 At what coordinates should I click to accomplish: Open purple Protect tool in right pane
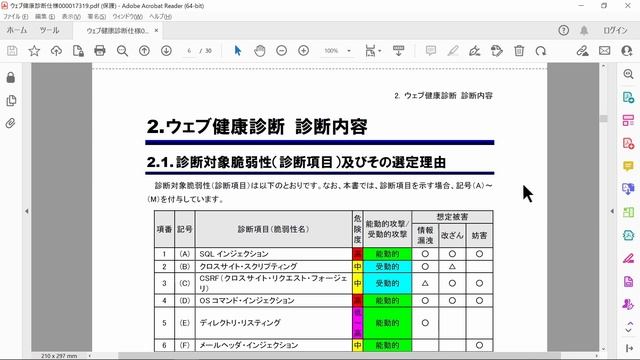tap(629, 281)
